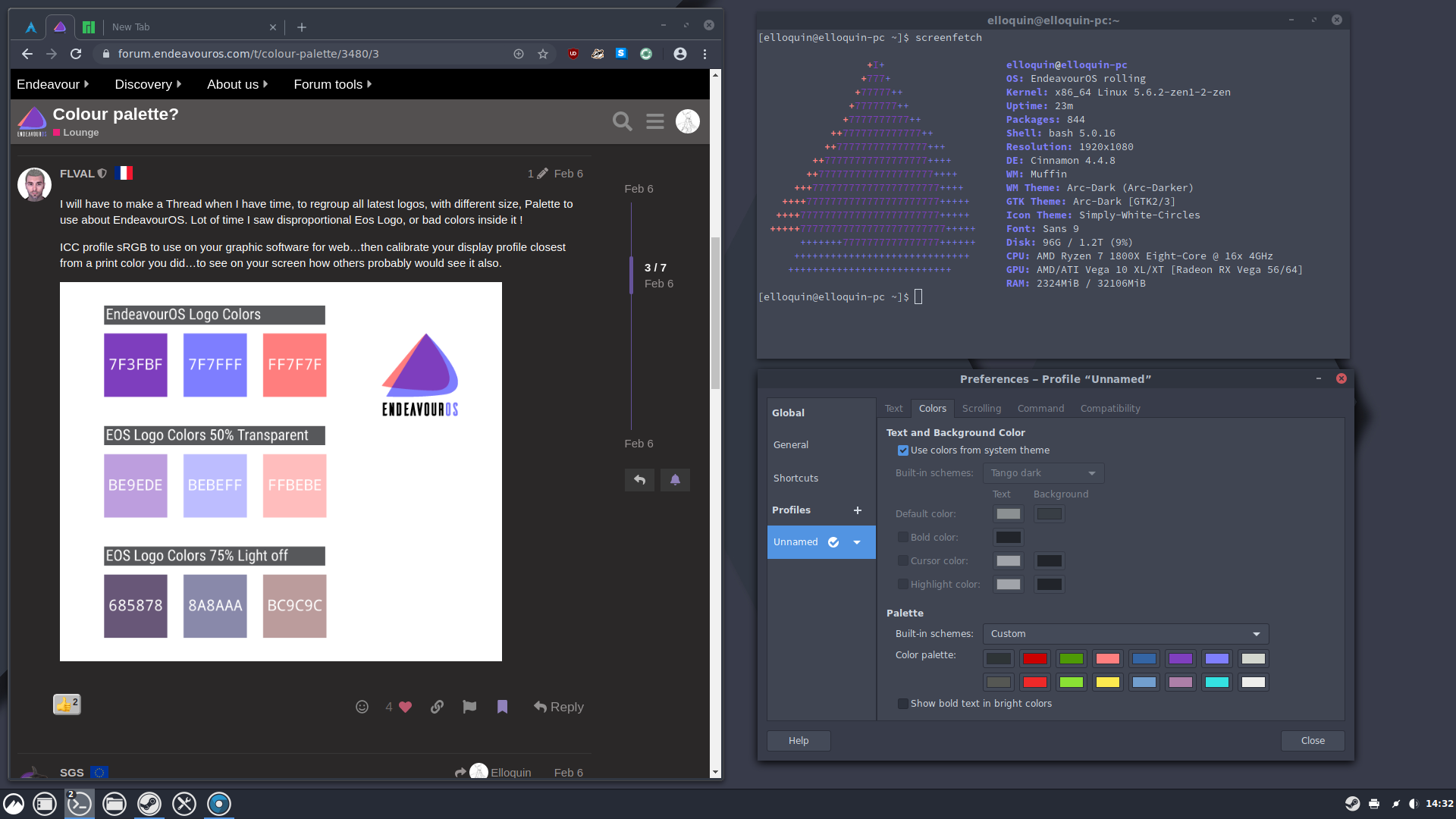Bookmark FLVAL's post
Screen dimensions: 1456x819
pos(502,707)
